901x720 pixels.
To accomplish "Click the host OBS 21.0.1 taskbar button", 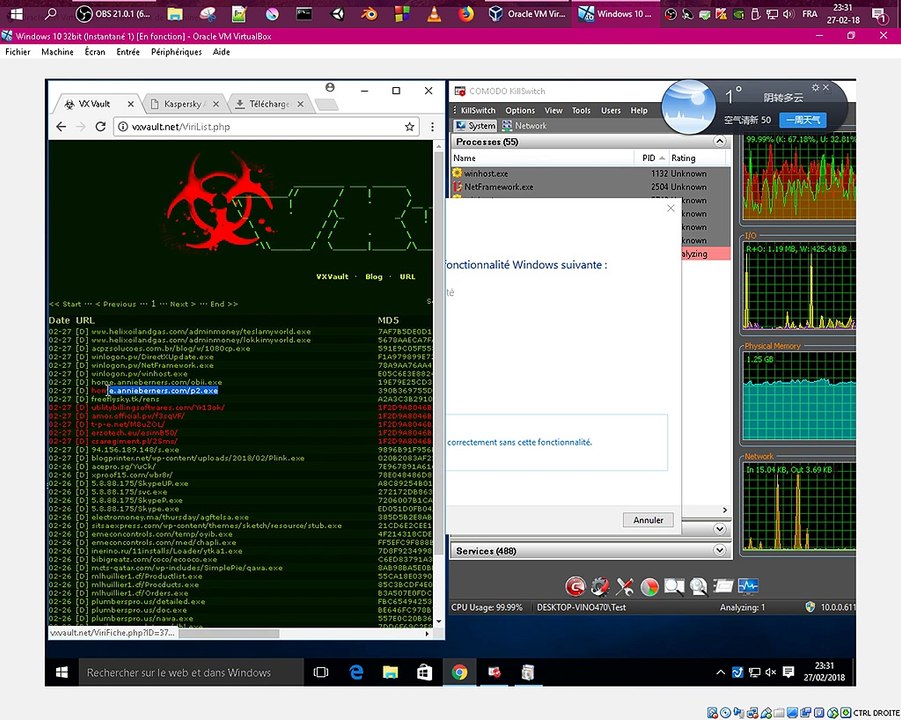I will click(x=114, y=14).
